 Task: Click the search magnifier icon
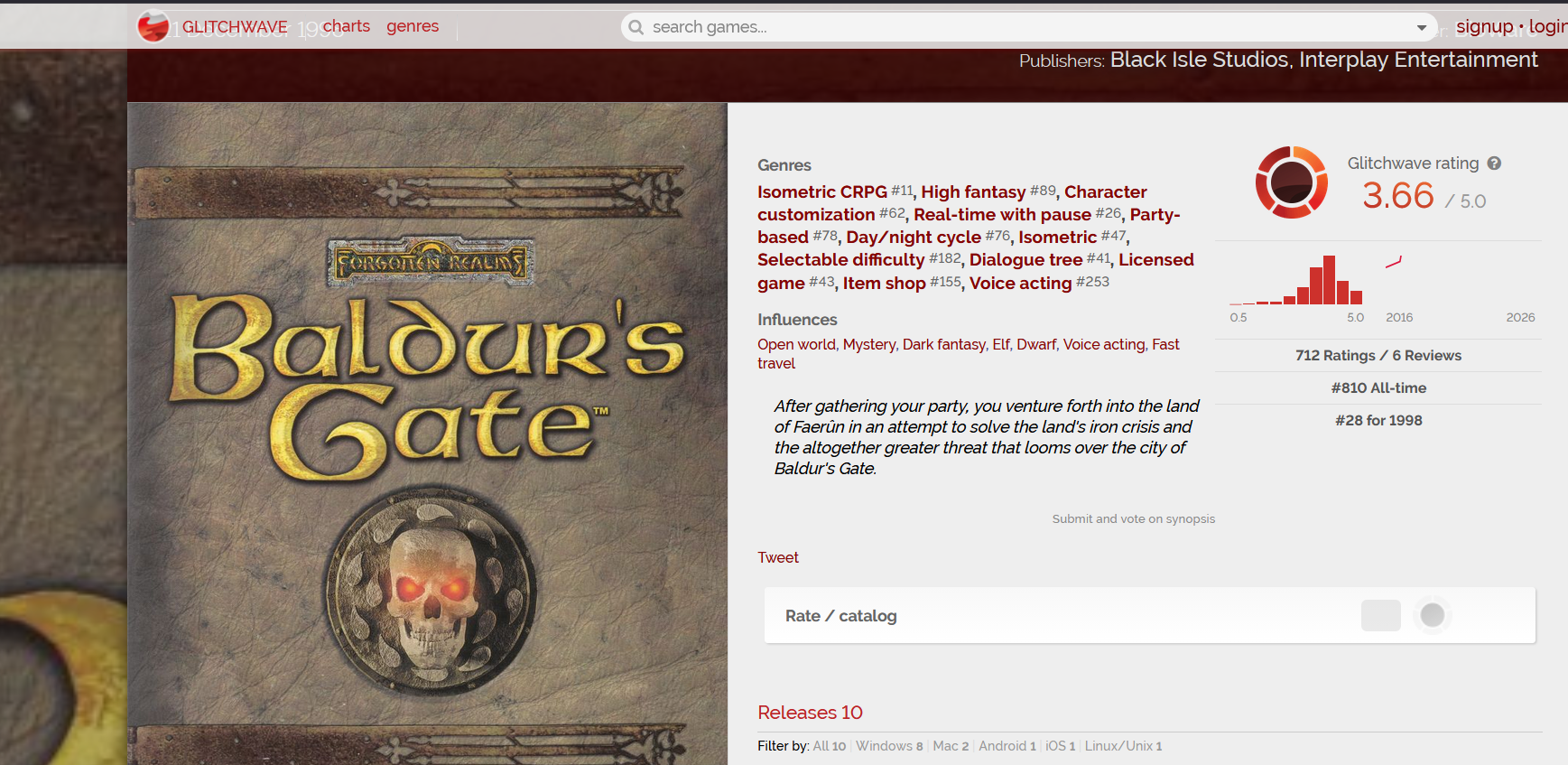pyautogui.click(x=636, y=27)
